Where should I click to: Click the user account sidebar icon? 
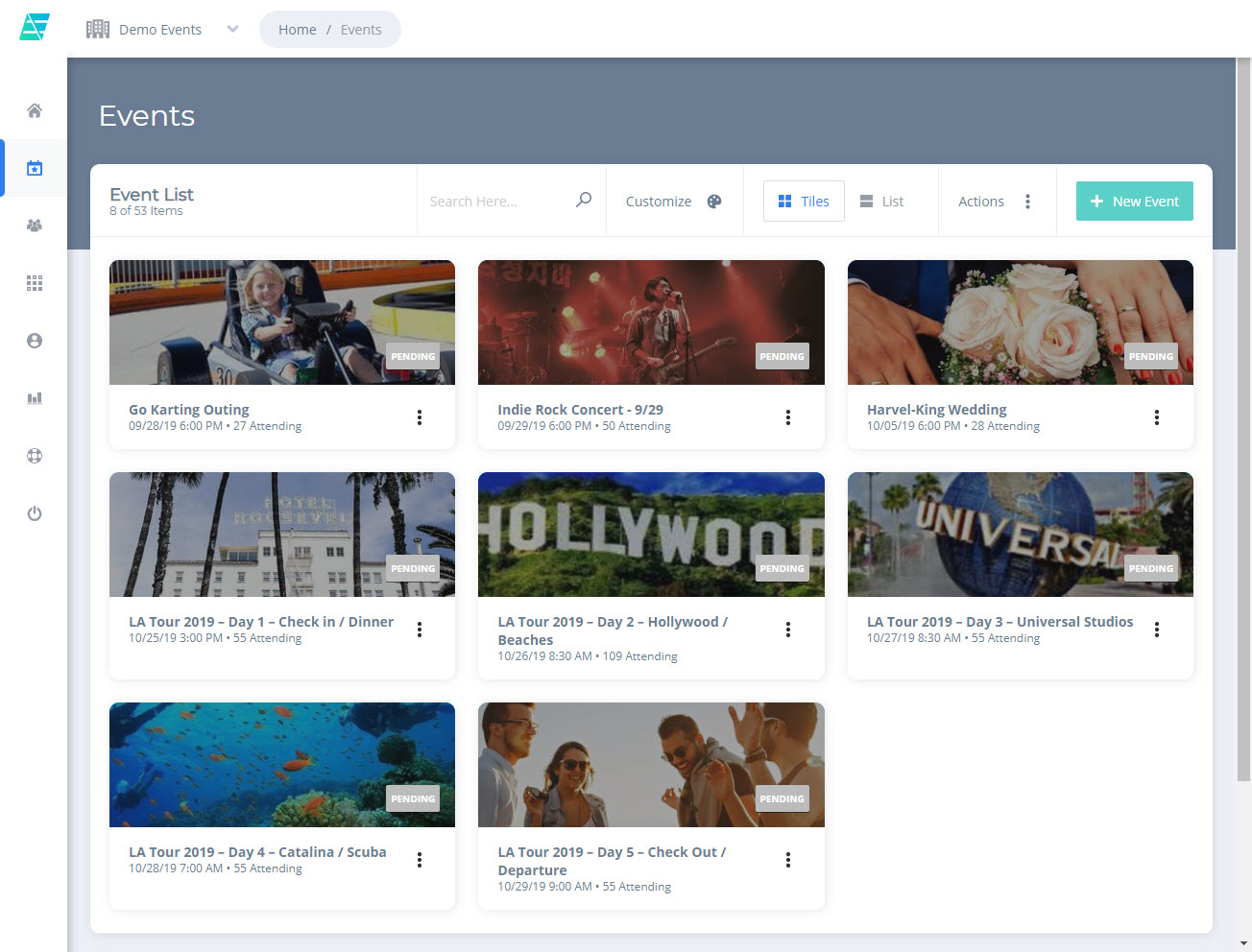click(35, 341)
